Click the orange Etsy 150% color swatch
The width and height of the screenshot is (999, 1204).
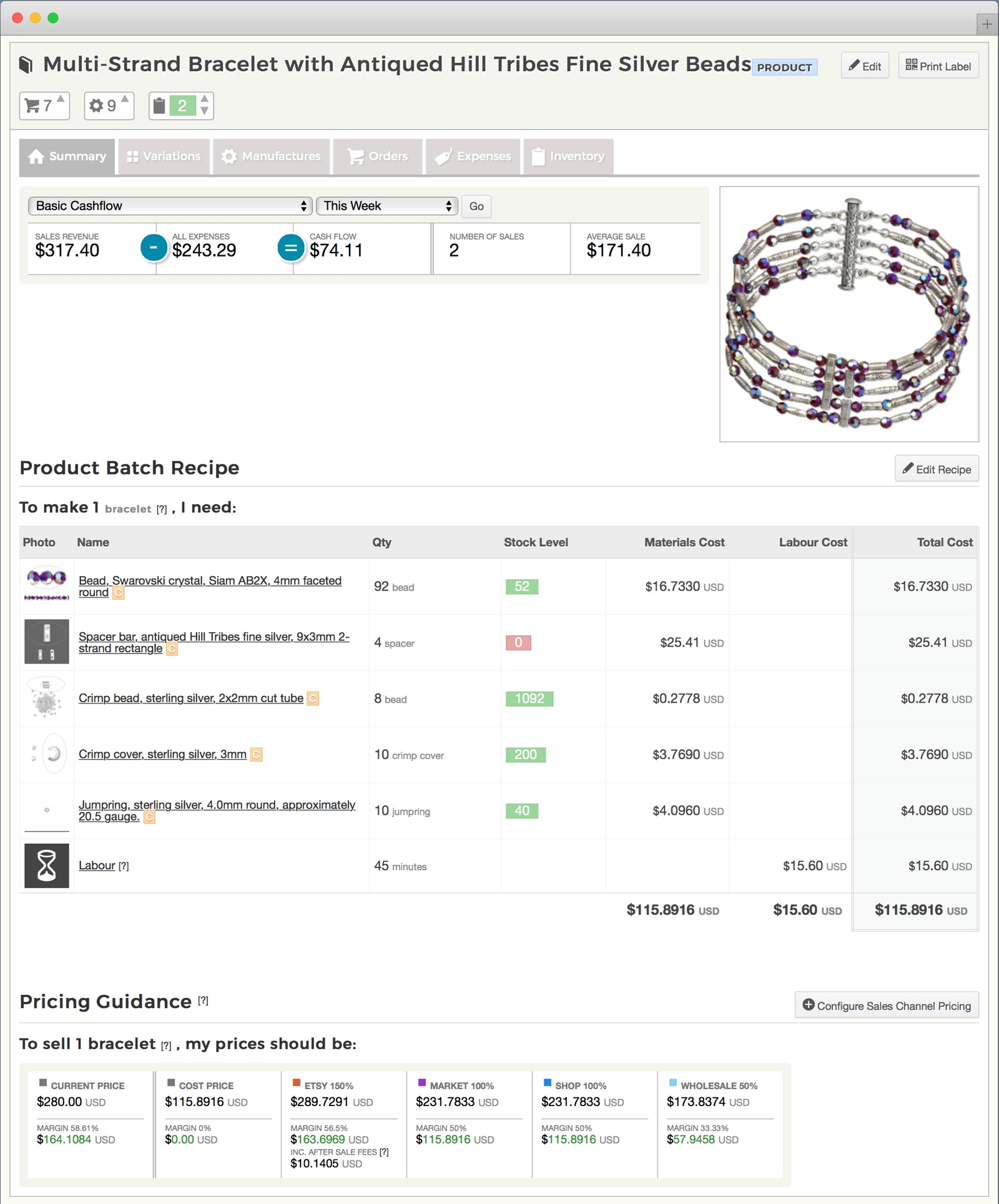(x=297, y=1083)
